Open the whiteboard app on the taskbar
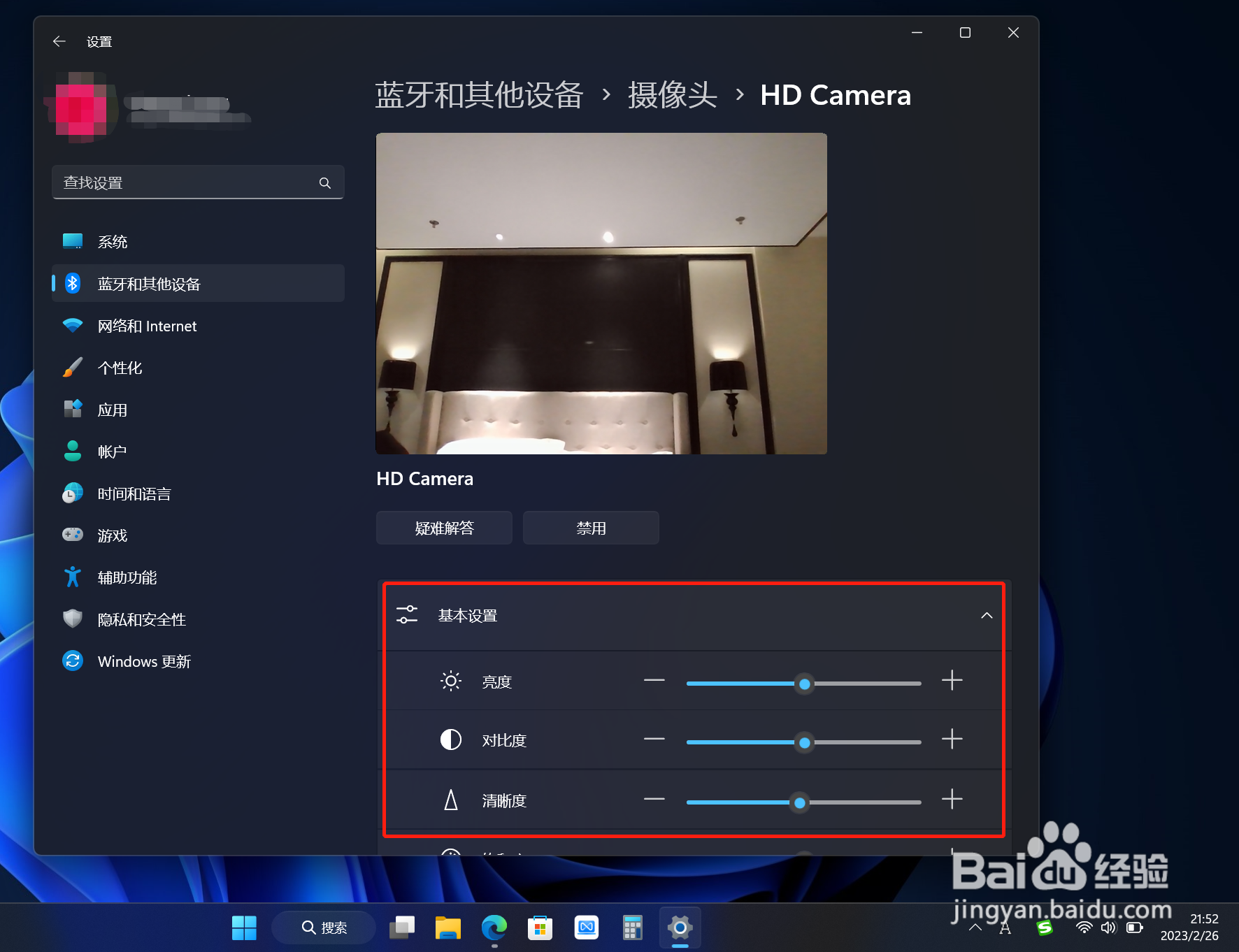The image size is (1239, 952). click(x=587, y=928)
